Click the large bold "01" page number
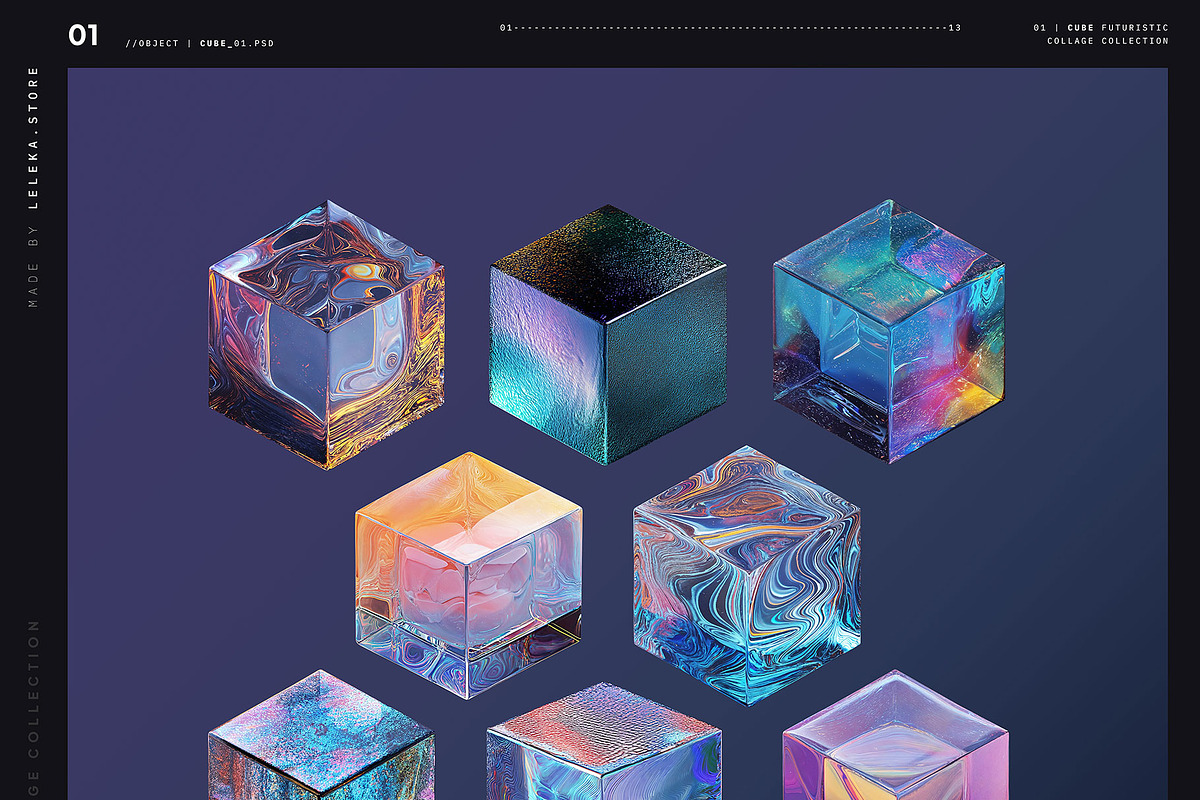The height and width of the screenshot is (800, 1200). 83,36
